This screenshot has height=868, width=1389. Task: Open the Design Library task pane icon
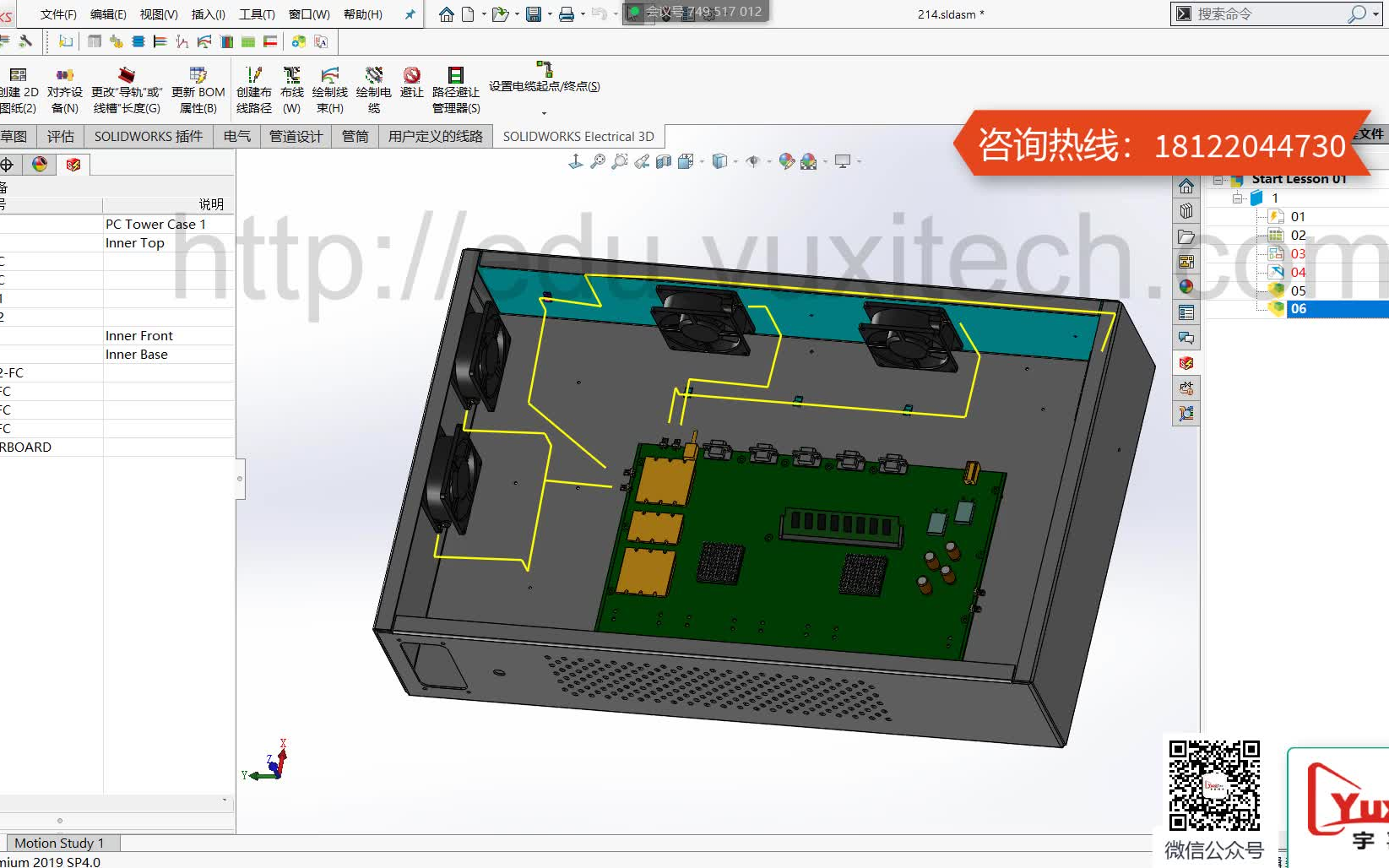pos(1186,211)
